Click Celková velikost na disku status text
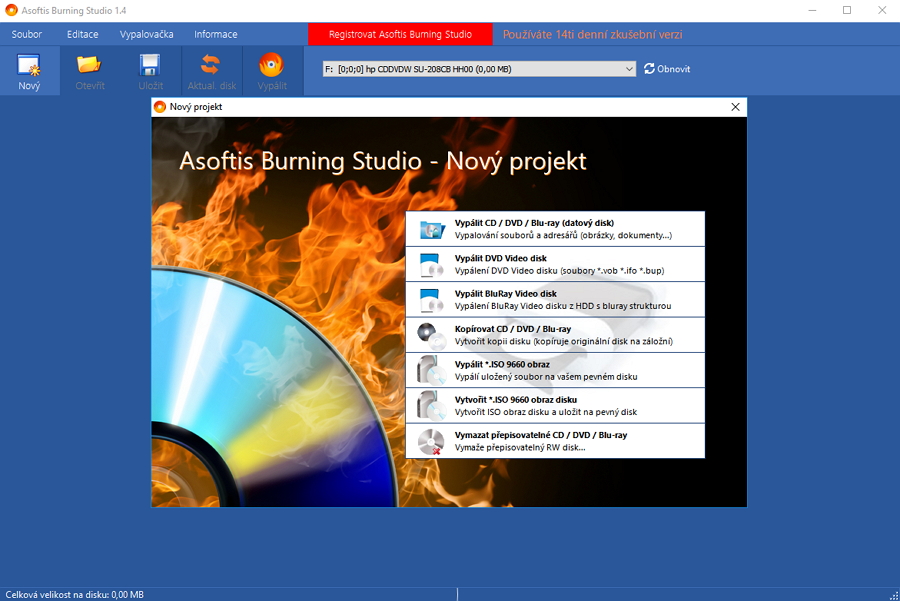The image size is (900, 601). [75, 595]
